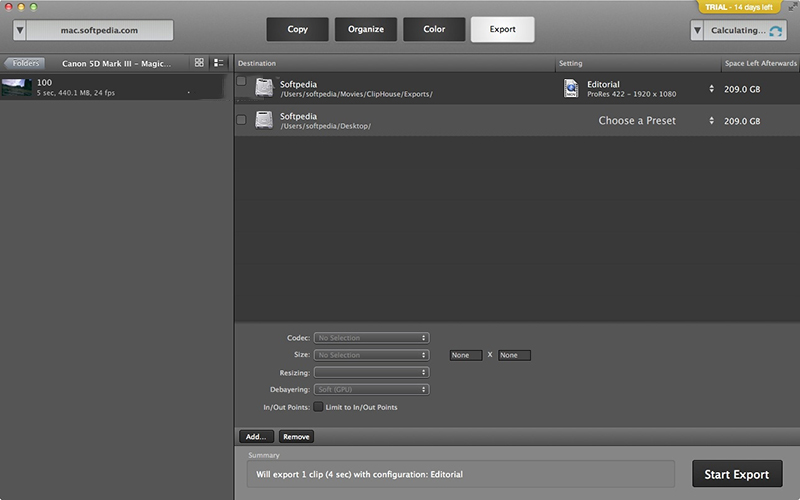Screen dimensions: 800x500
Task: Click the Add... destination button
Action: coord(256,437)
